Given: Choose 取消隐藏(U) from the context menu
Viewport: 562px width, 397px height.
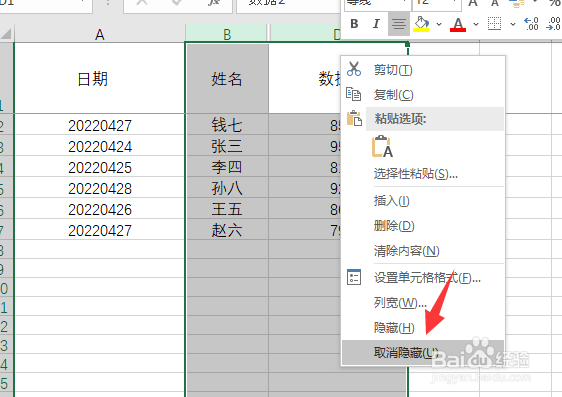Looking at the screenshot, I should (x=423, y=353).
